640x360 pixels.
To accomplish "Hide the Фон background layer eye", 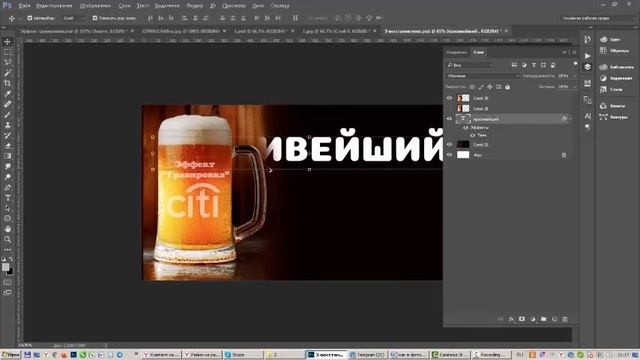I will click(x=449, y=155).
